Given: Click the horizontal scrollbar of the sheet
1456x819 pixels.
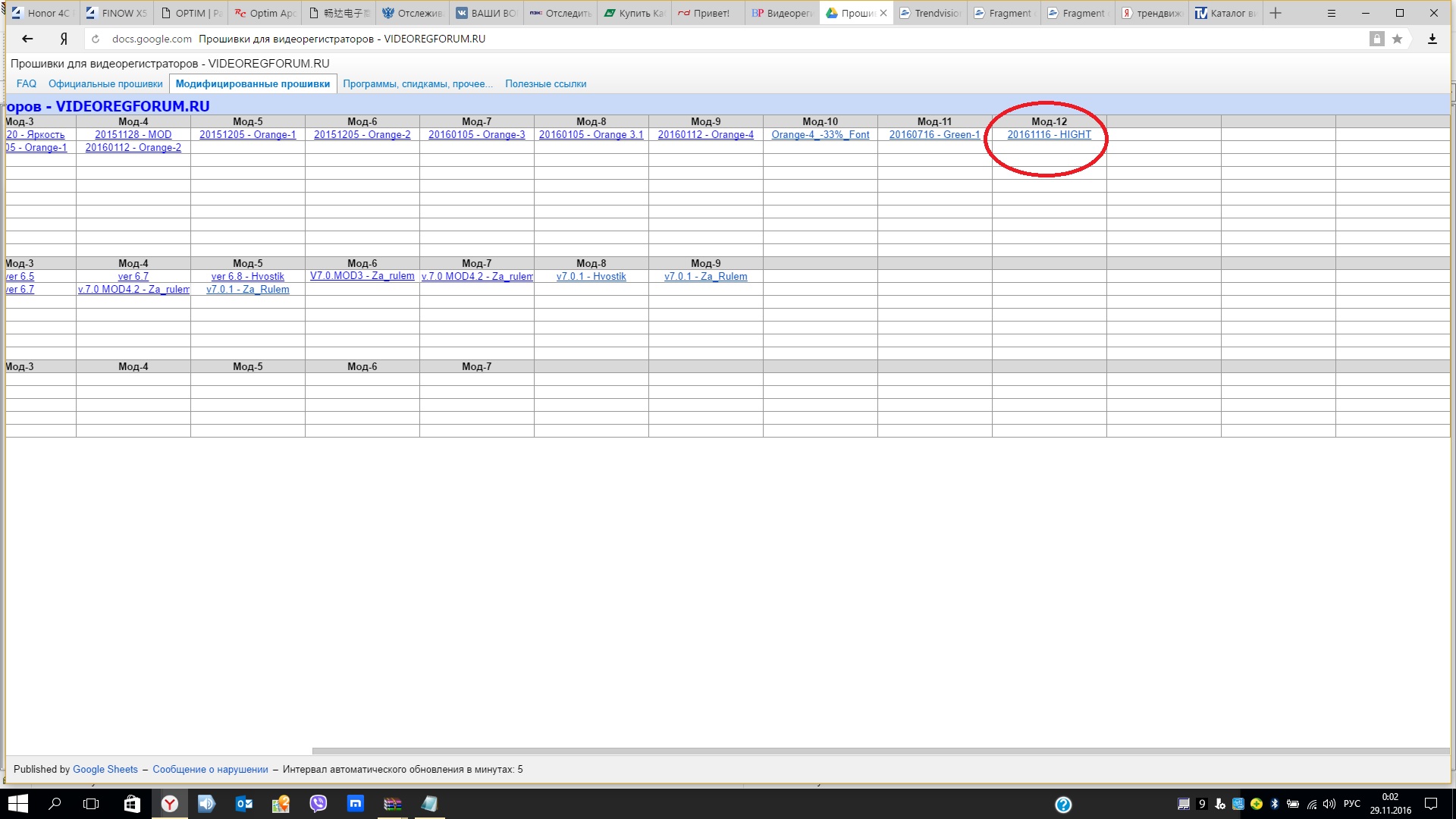Looking at the screenshot, I should [x=880, y=752].
